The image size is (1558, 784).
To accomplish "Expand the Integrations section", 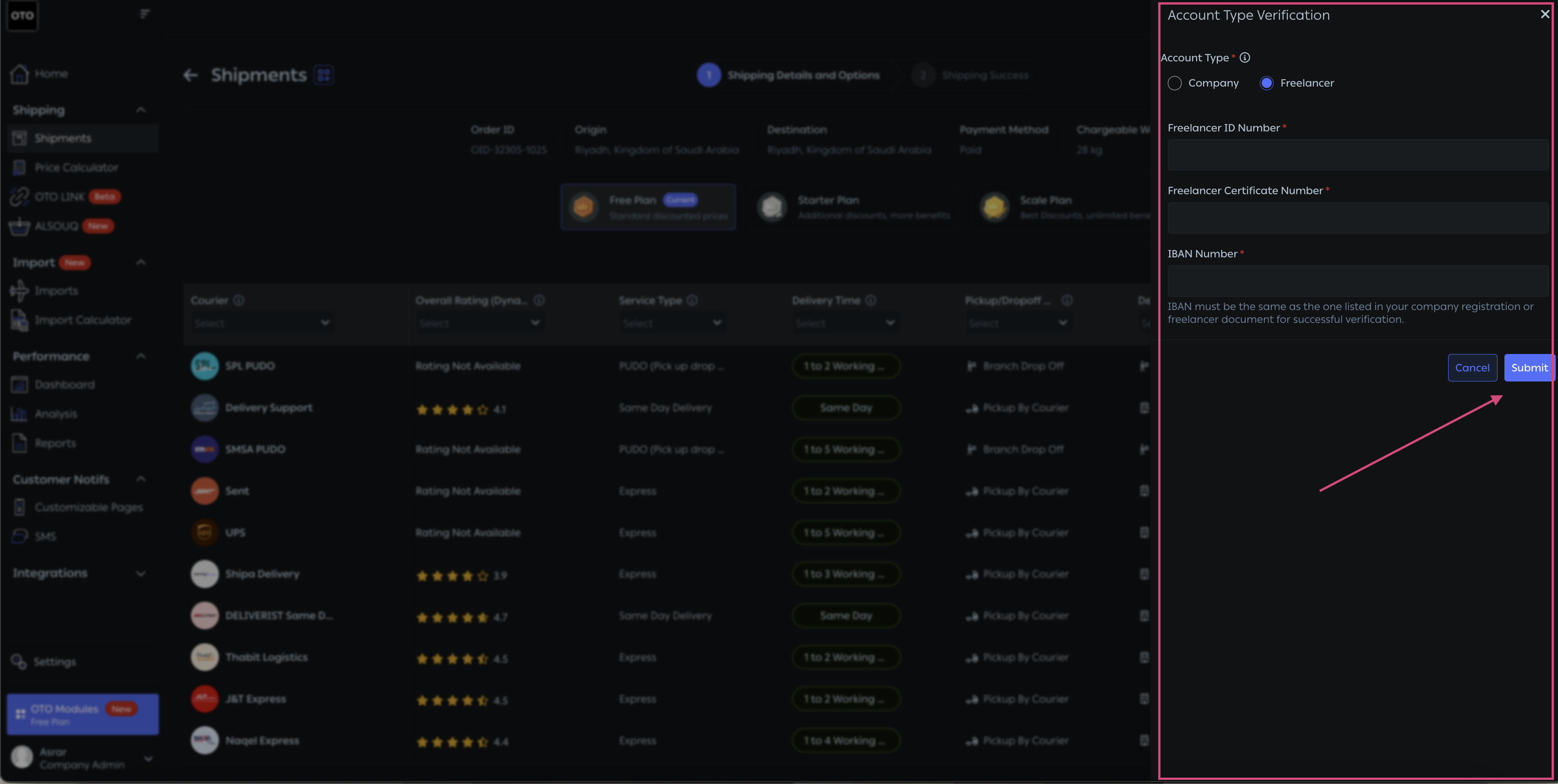I will pyautogui.click(x=141, y=573).
